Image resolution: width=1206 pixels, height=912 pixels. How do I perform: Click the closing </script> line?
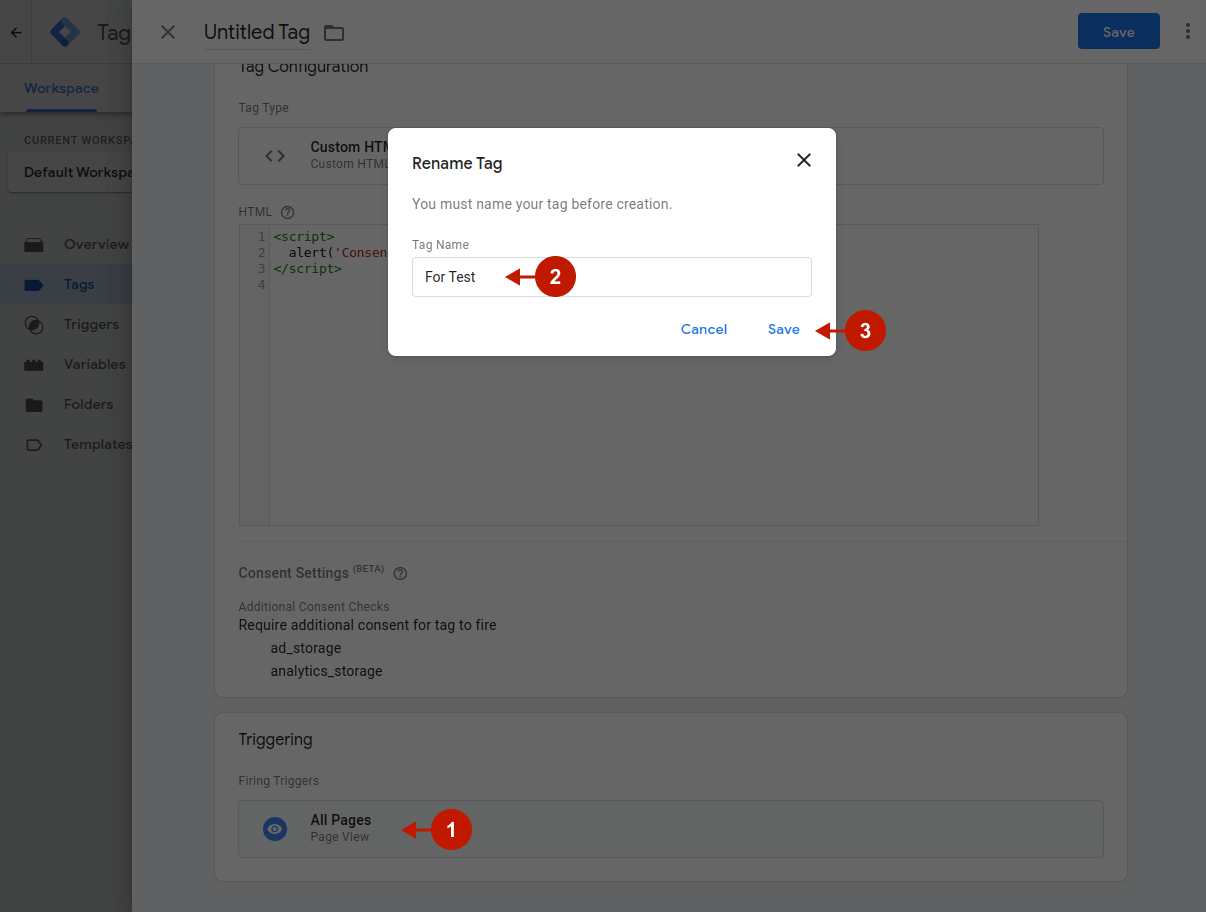tap(307, 269)
